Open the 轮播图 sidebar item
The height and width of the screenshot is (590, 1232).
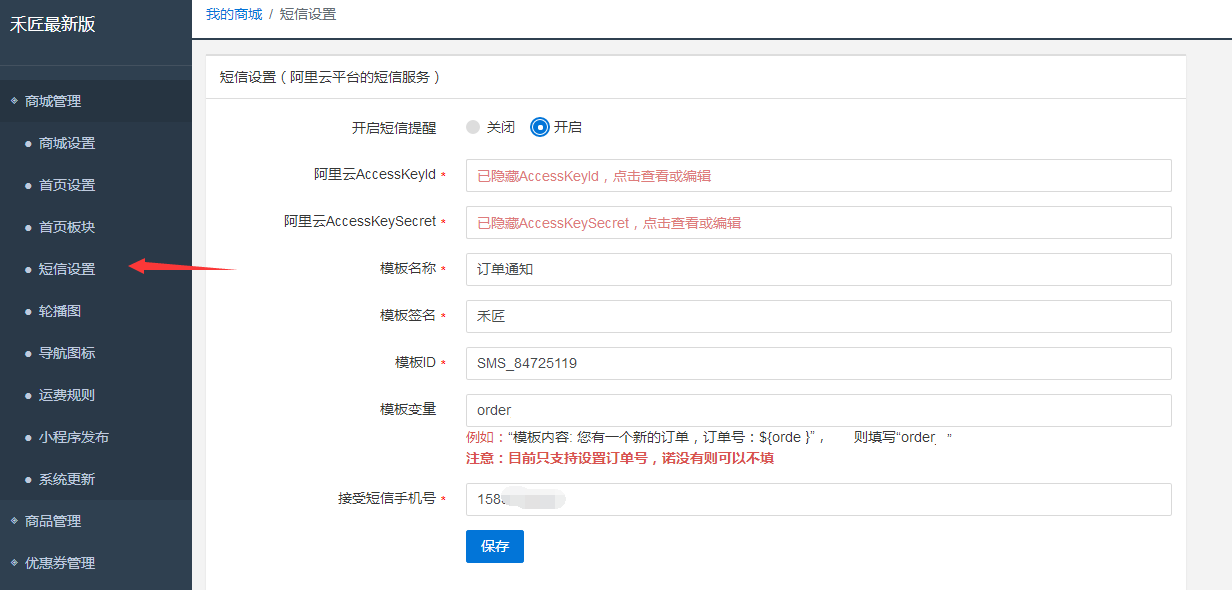point(60,311)
